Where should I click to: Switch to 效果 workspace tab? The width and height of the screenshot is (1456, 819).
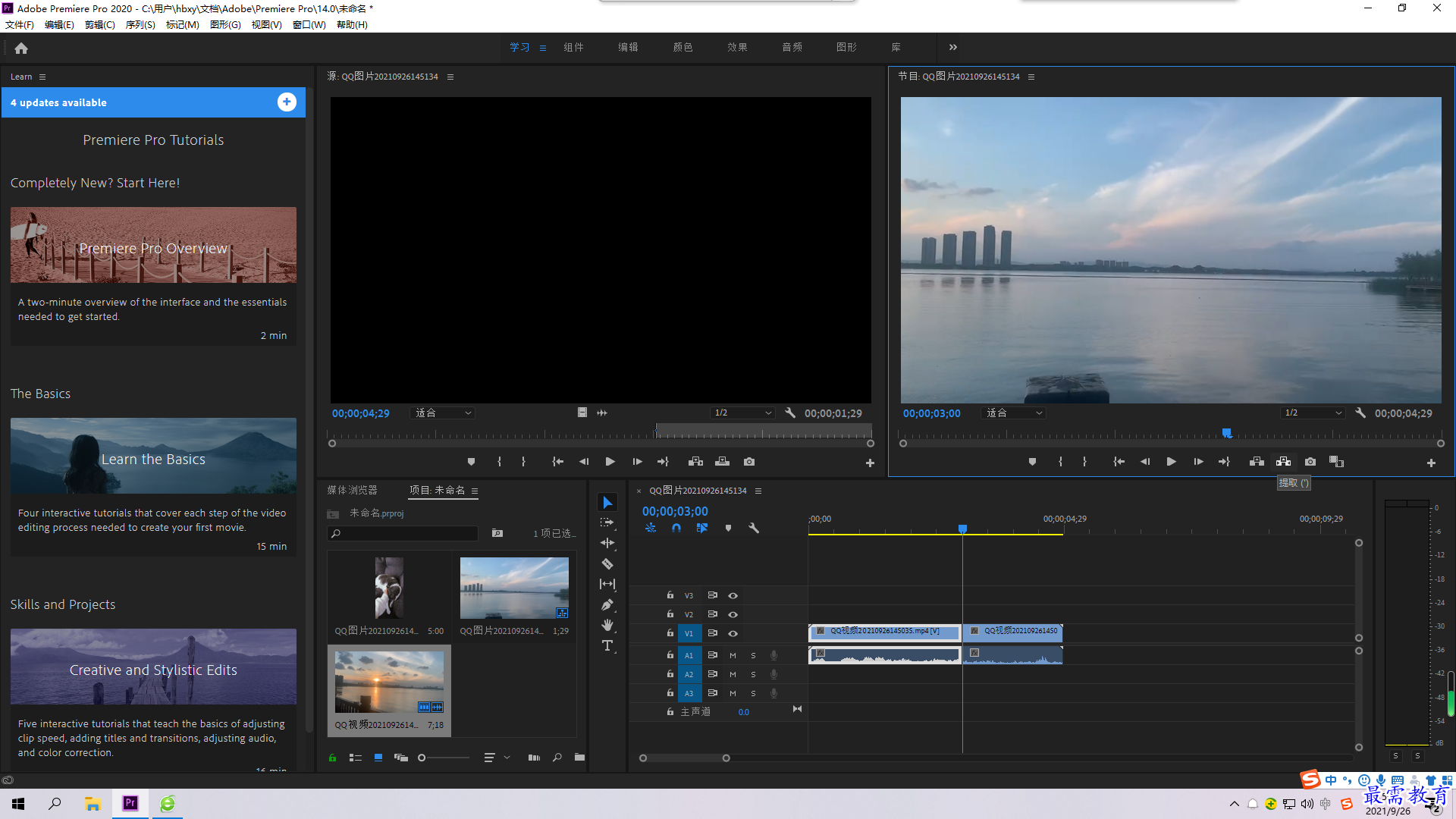click(x=737, y=47)
